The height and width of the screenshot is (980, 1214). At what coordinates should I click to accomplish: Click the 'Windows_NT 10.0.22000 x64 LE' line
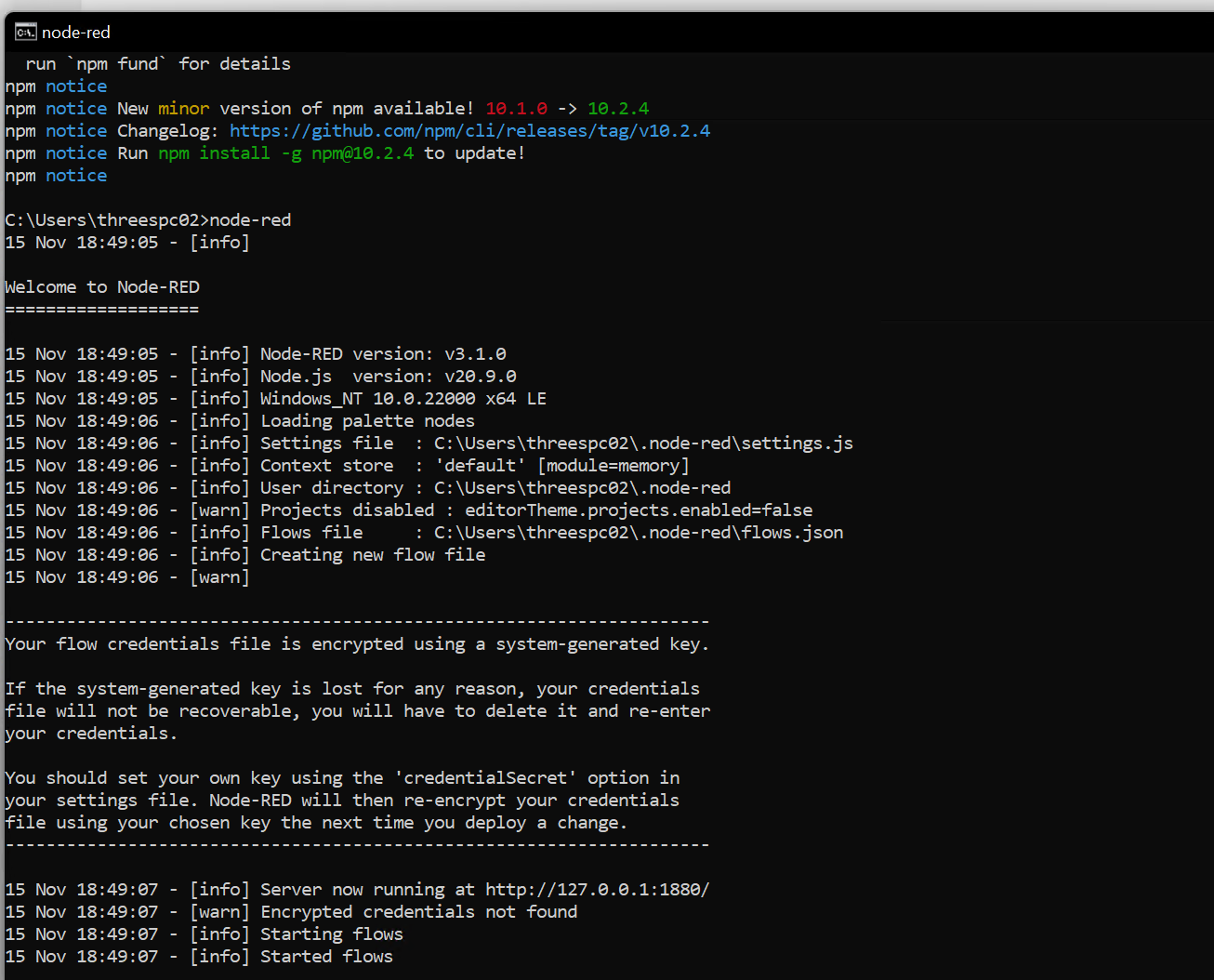(x=403, y=399)
